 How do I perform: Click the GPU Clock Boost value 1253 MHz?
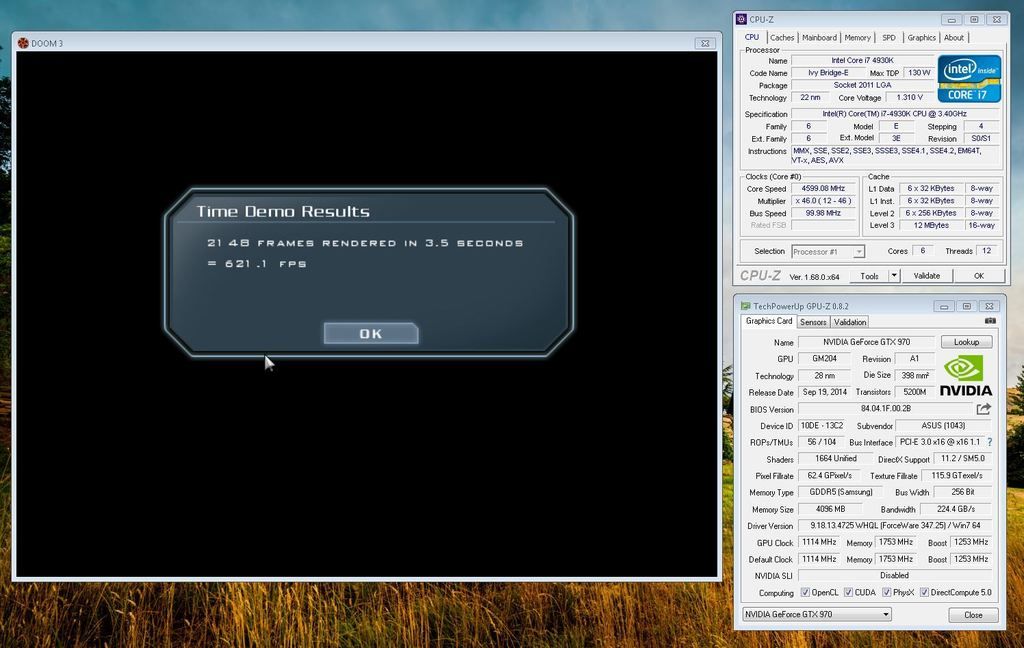click(970, 542)
